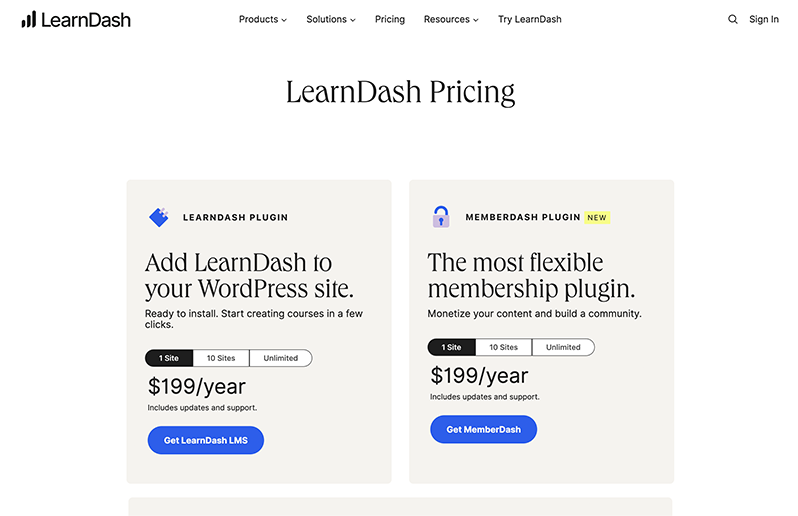The image size is (798, 516).
Task: Click the blue LearnDash plugin icon
Action: (158, 217)
